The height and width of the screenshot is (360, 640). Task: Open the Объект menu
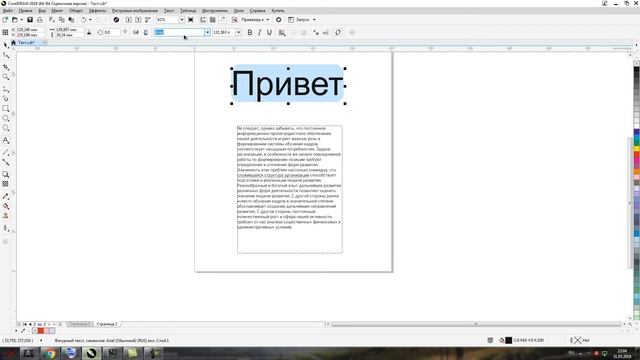[76, 11]
